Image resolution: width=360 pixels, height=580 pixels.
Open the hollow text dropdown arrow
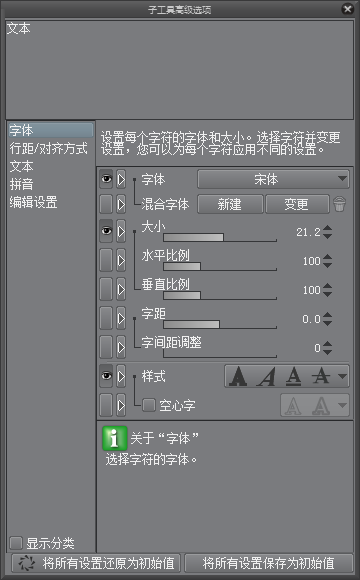pos(343,405)
